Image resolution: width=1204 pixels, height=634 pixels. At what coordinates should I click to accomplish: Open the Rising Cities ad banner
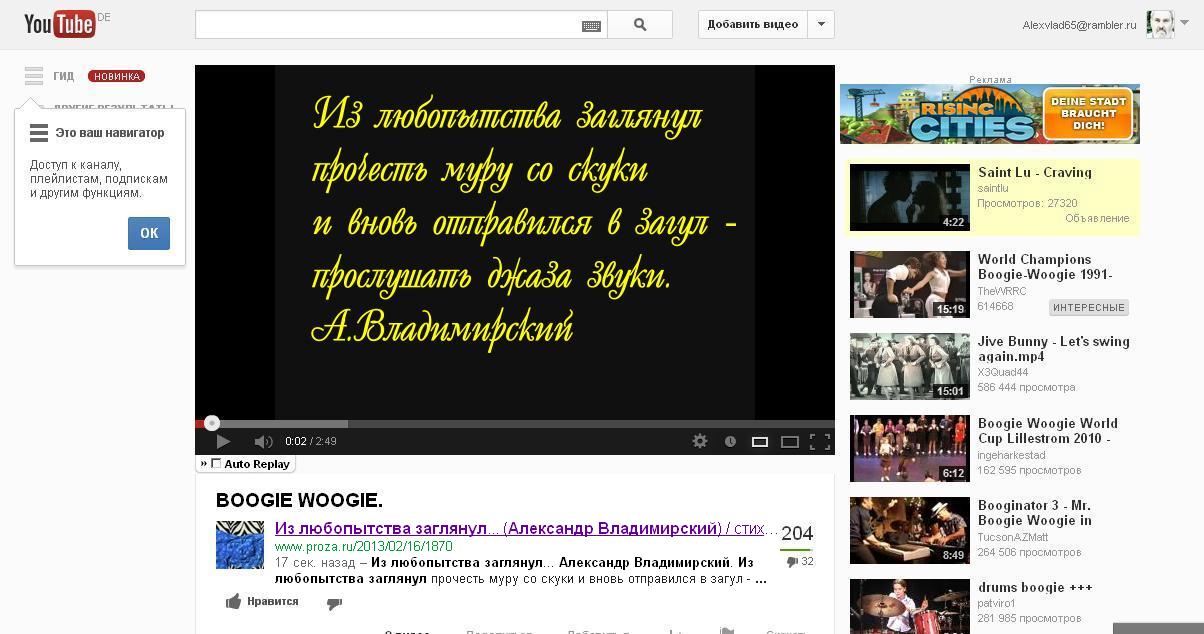pyautogui.click(x=989, y=114)
